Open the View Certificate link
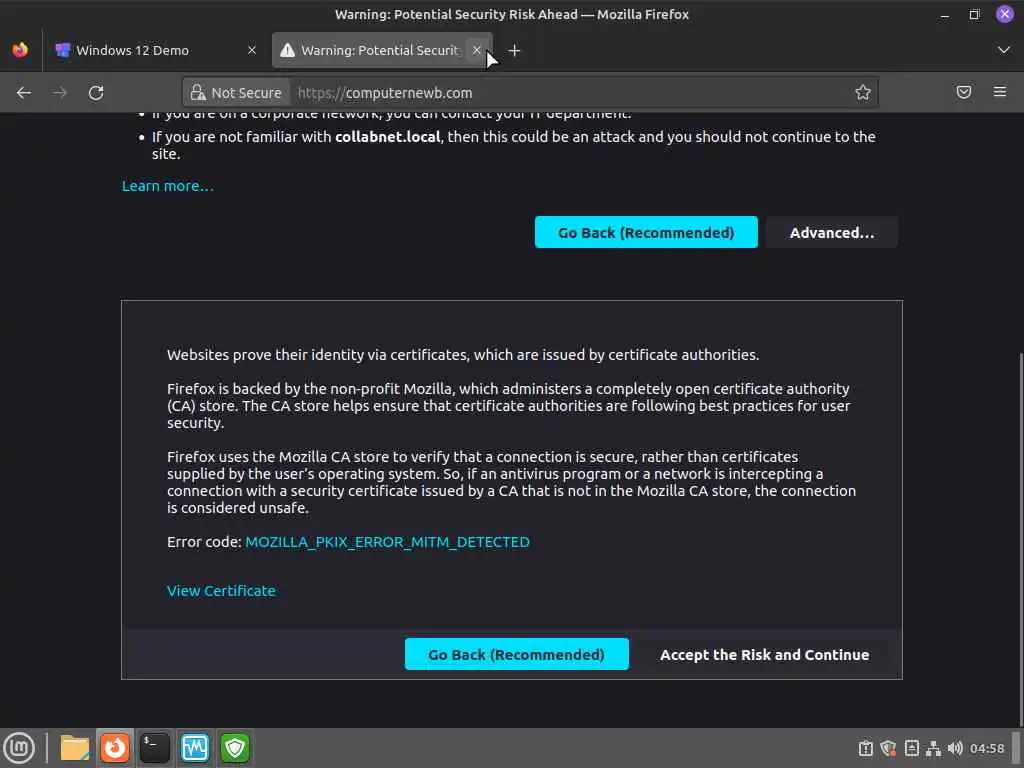 [221, 591]
